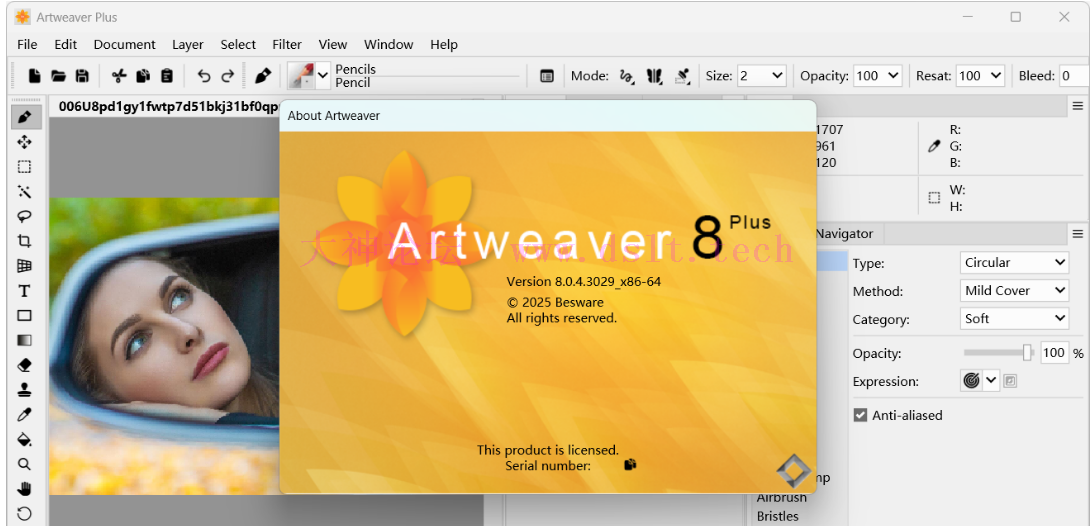Select the Stamp tool

click(x=24, y=389)
